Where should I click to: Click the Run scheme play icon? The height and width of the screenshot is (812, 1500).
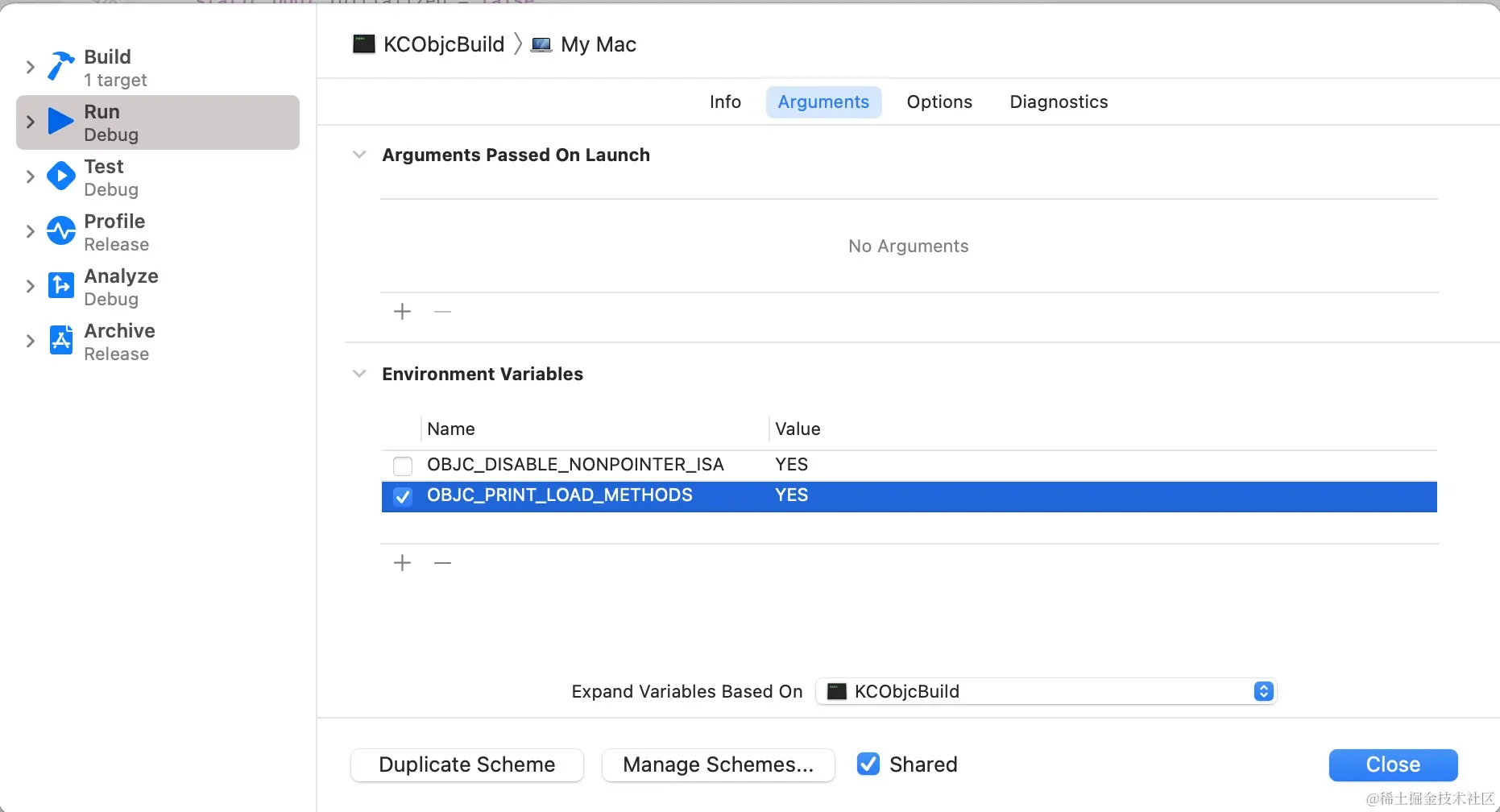tap(60, 122)
